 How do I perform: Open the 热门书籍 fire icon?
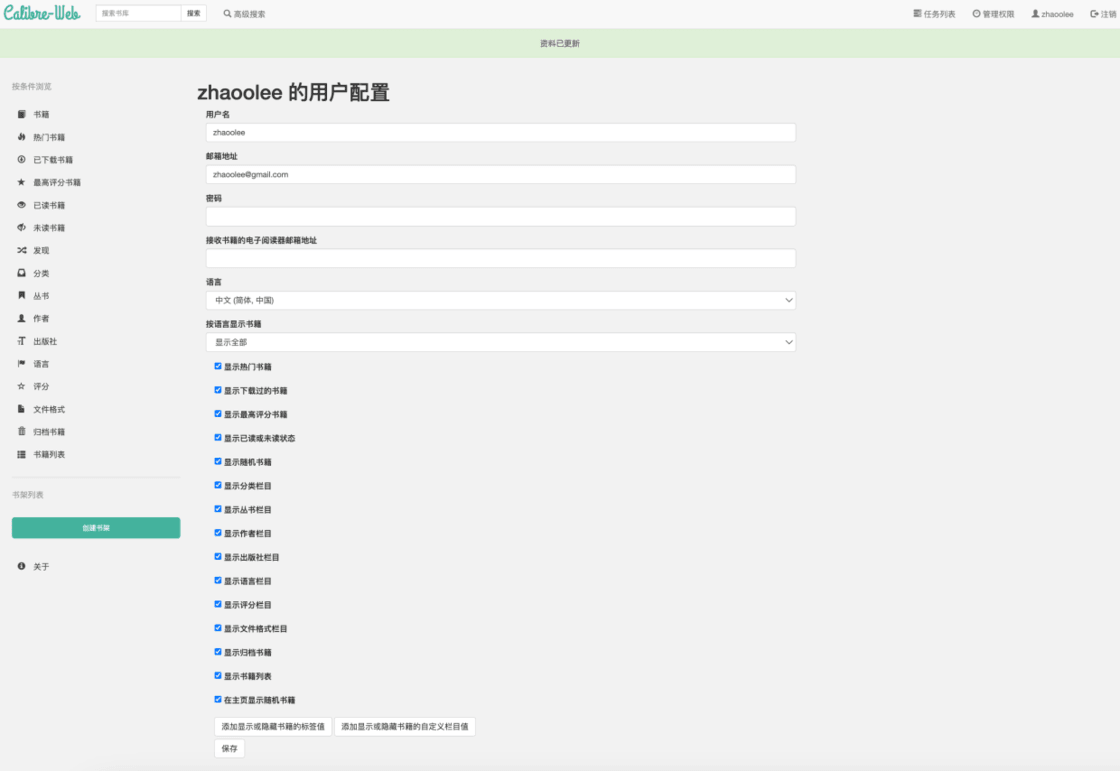[21, 137]
